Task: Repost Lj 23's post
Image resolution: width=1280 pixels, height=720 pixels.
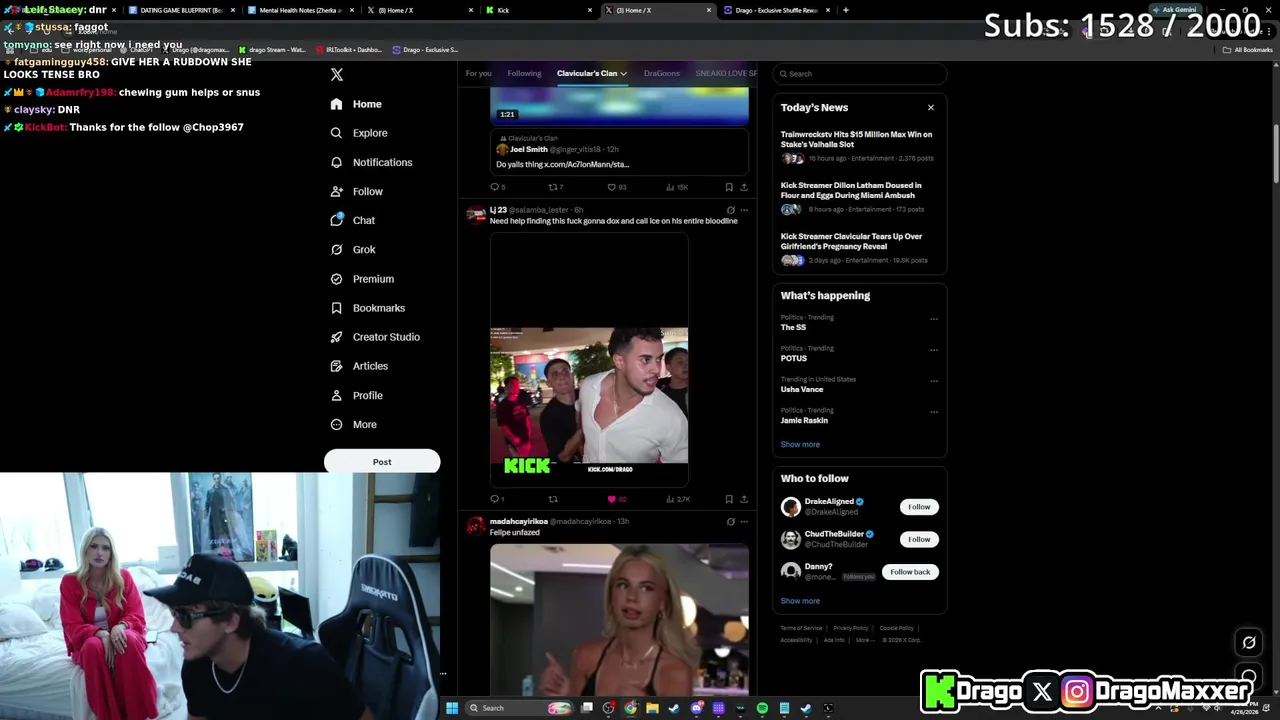Action: coord(553,499)
